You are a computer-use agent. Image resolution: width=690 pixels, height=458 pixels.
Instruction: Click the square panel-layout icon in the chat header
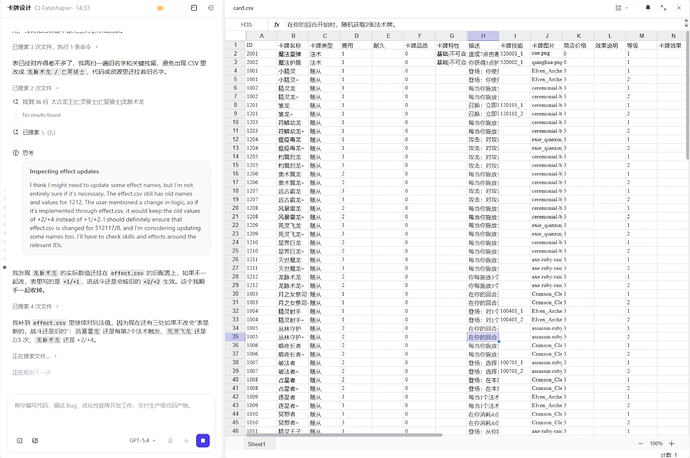coord(194,8)
